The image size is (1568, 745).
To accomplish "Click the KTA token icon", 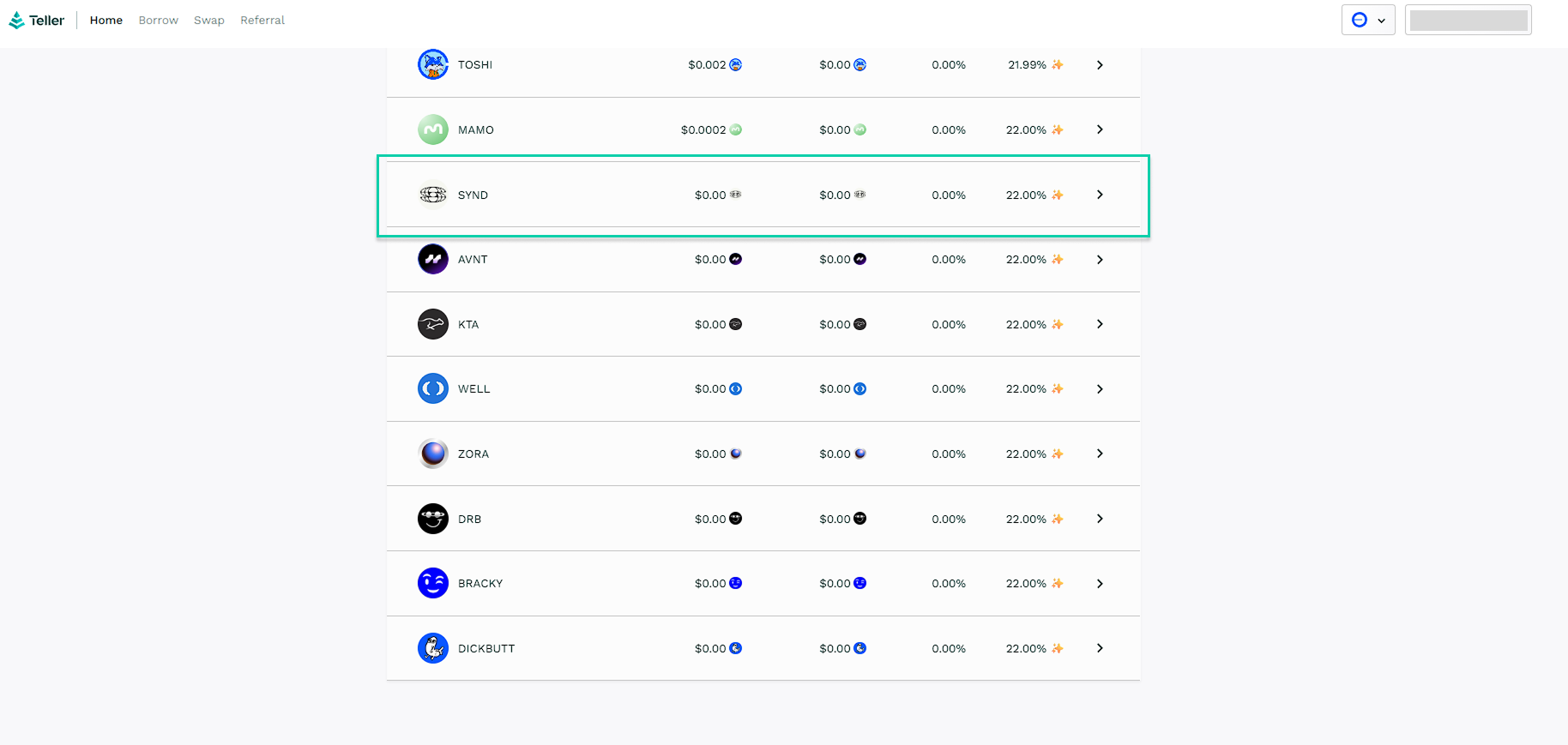I will click(433, 324).
